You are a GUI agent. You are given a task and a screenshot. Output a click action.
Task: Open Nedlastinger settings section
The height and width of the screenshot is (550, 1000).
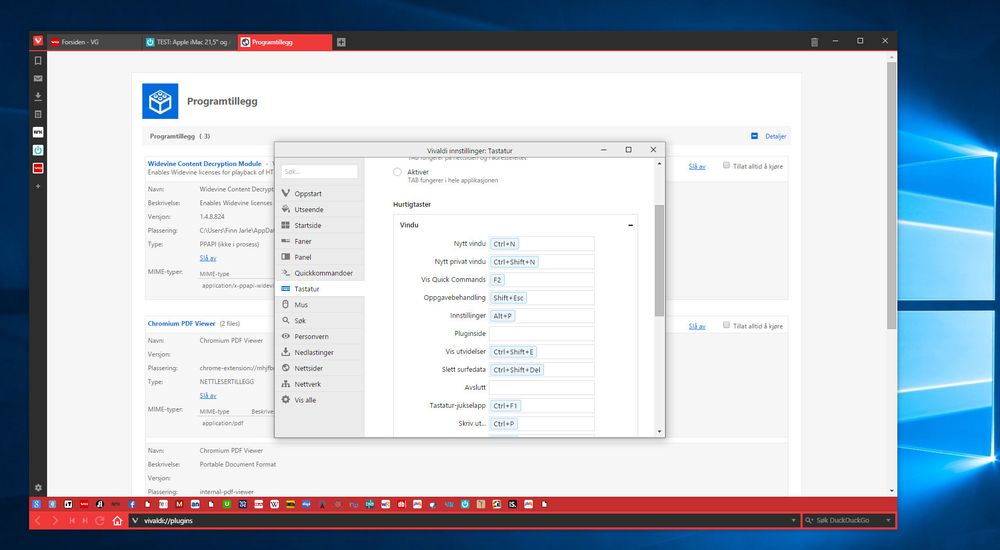(320, 352)
